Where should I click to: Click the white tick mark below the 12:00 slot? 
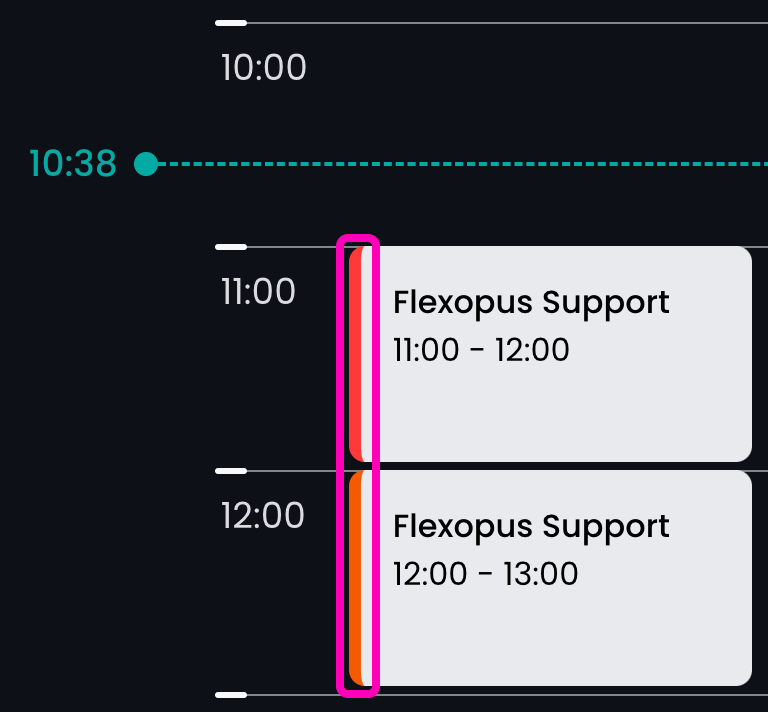click(231, 694)
